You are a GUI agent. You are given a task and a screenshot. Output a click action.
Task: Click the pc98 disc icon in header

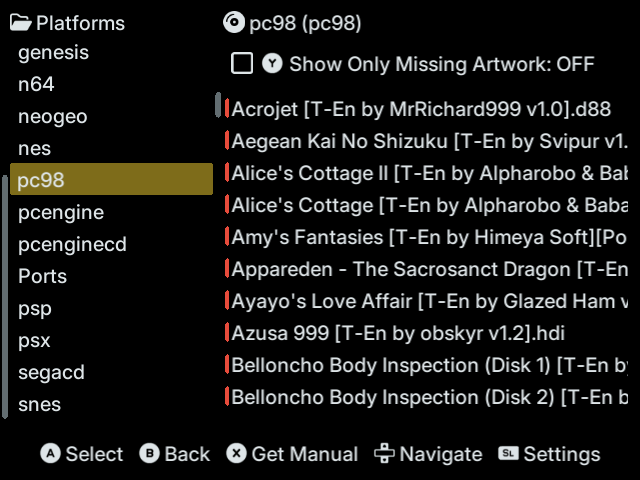click(234, 22)
